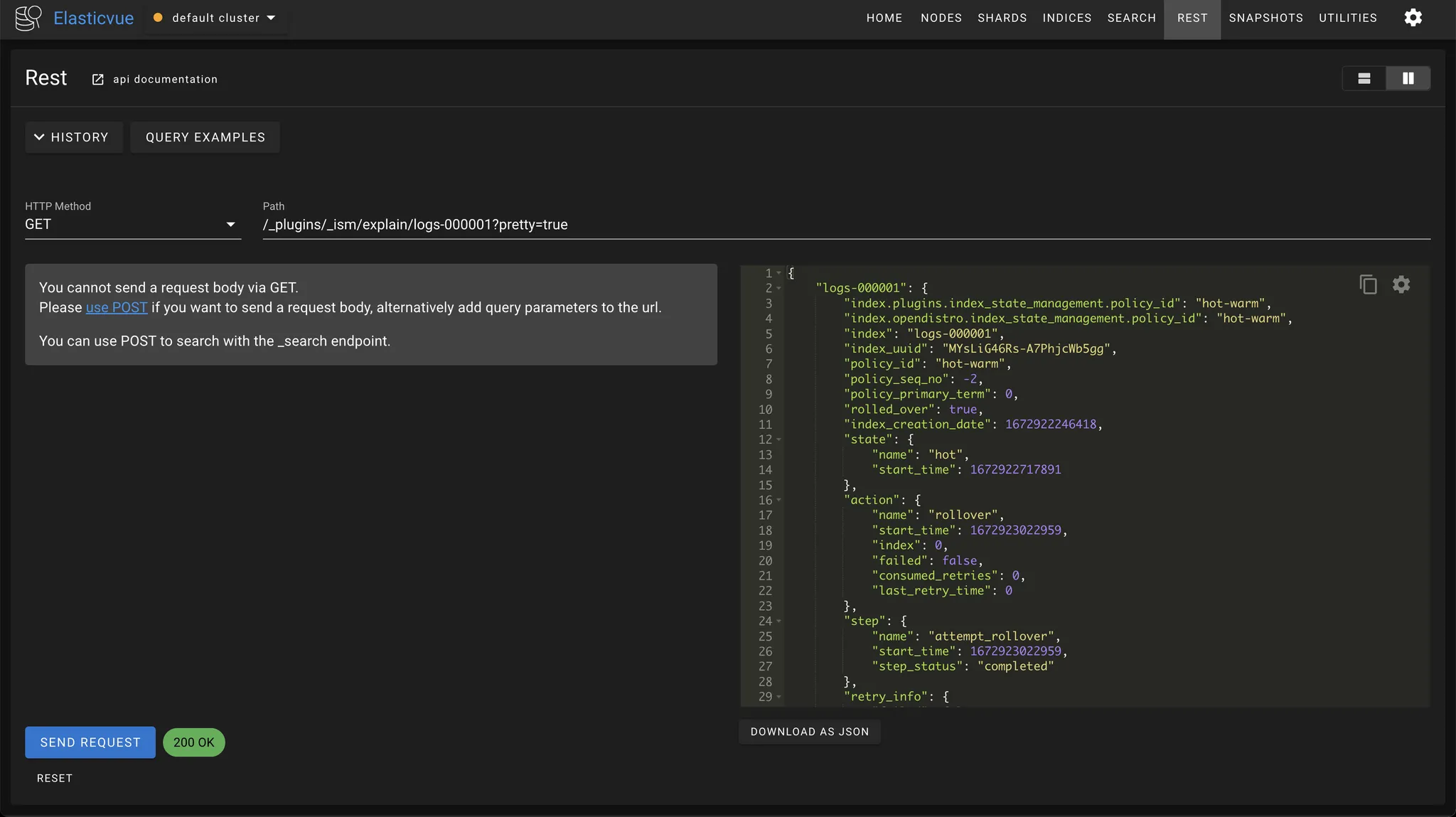The width and height of the screenshot is (1456, 817).
Task: Expand the History panel
Action: coord(73,137)
